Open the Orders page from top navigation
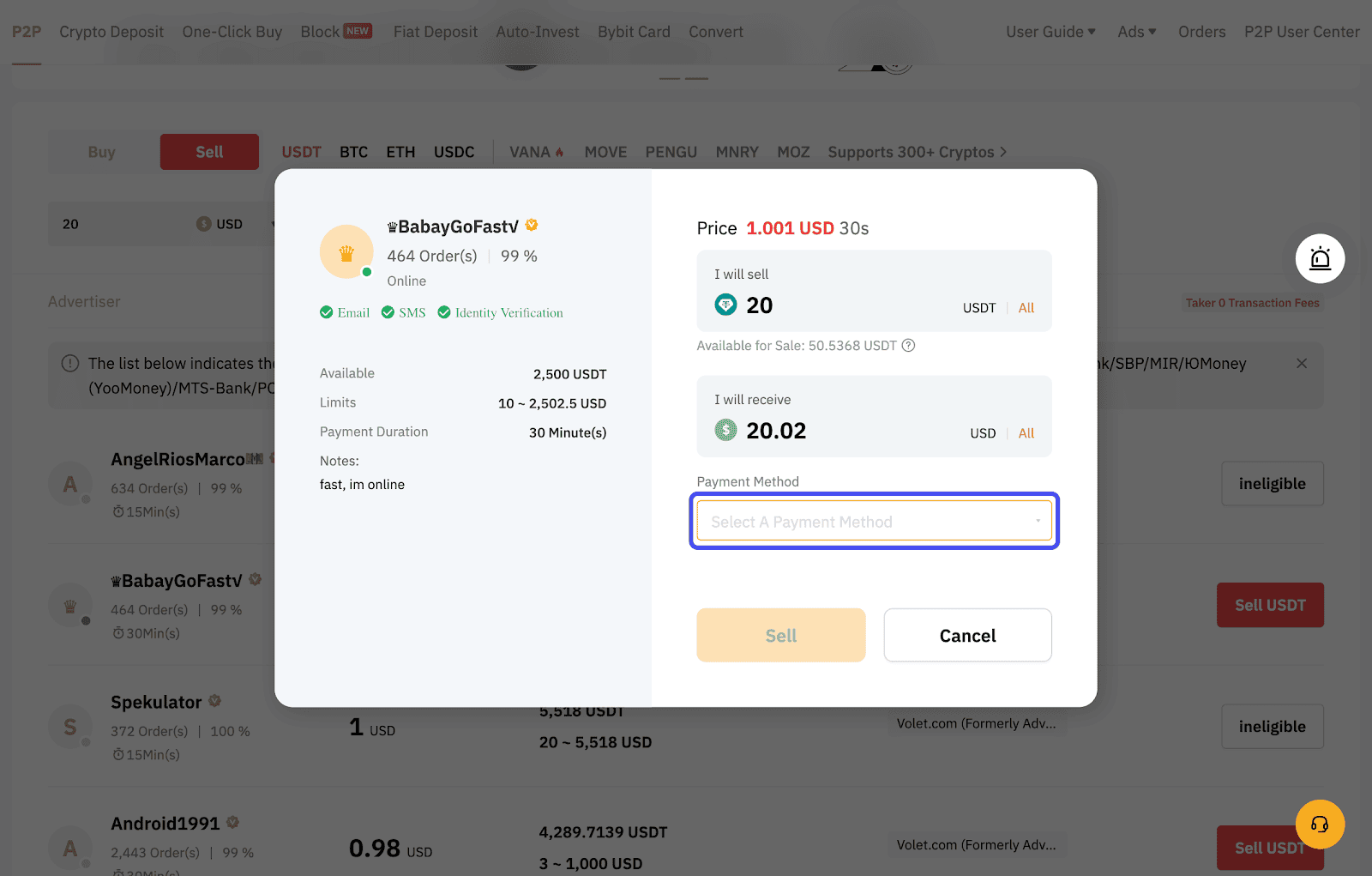The image size is (1372, 876). pyautogui.click(x=1201, y=32)
